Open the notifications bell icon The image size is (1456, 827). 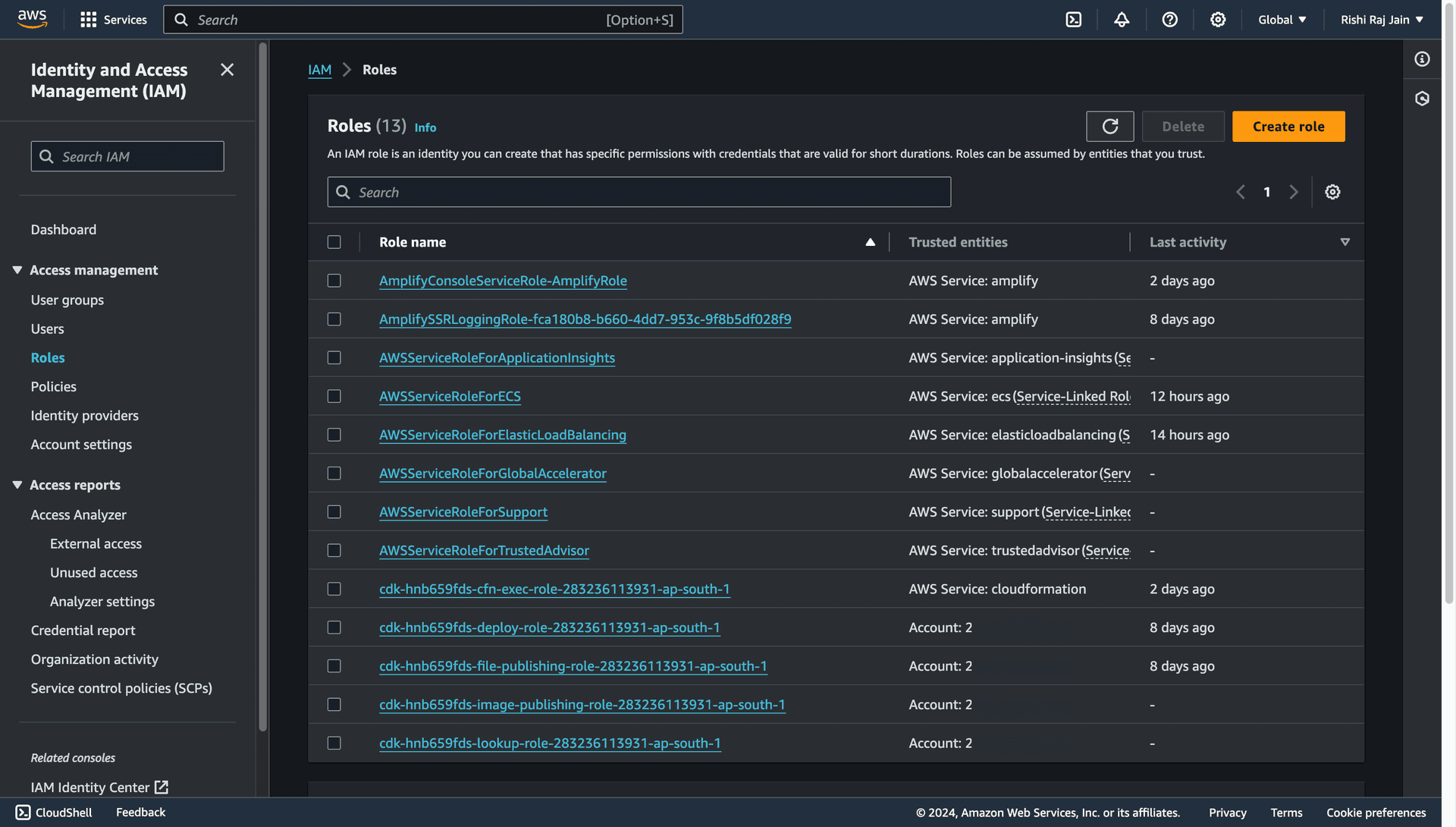(x=1122, y=20)
